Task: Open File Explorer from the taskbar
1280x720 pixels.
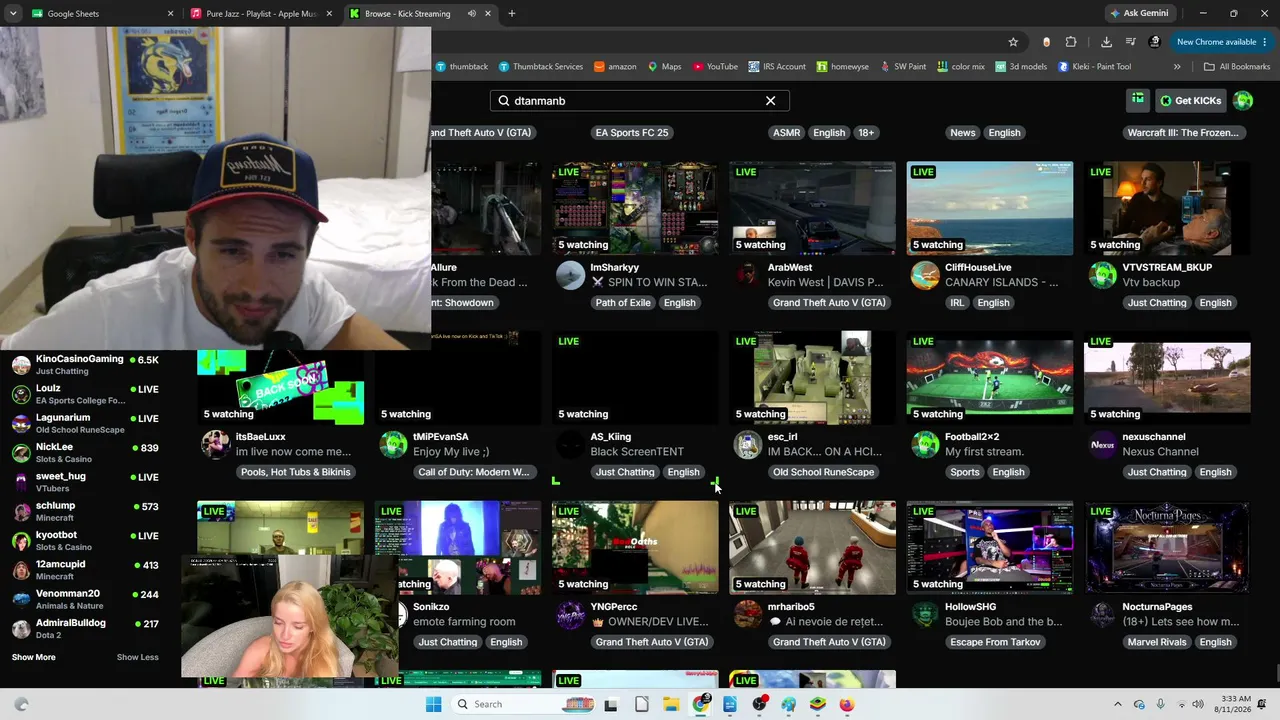Action: point(671,704)
